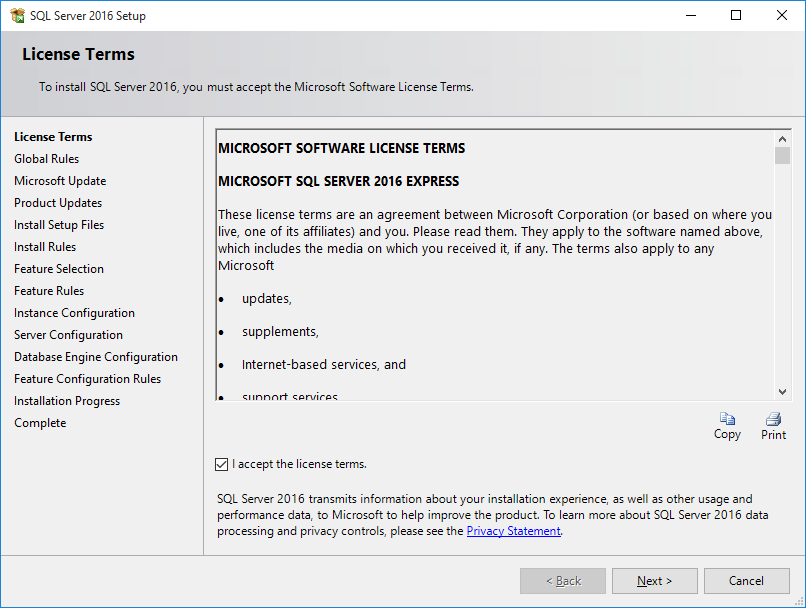Select Server Configuration step

tap(68, 334)
